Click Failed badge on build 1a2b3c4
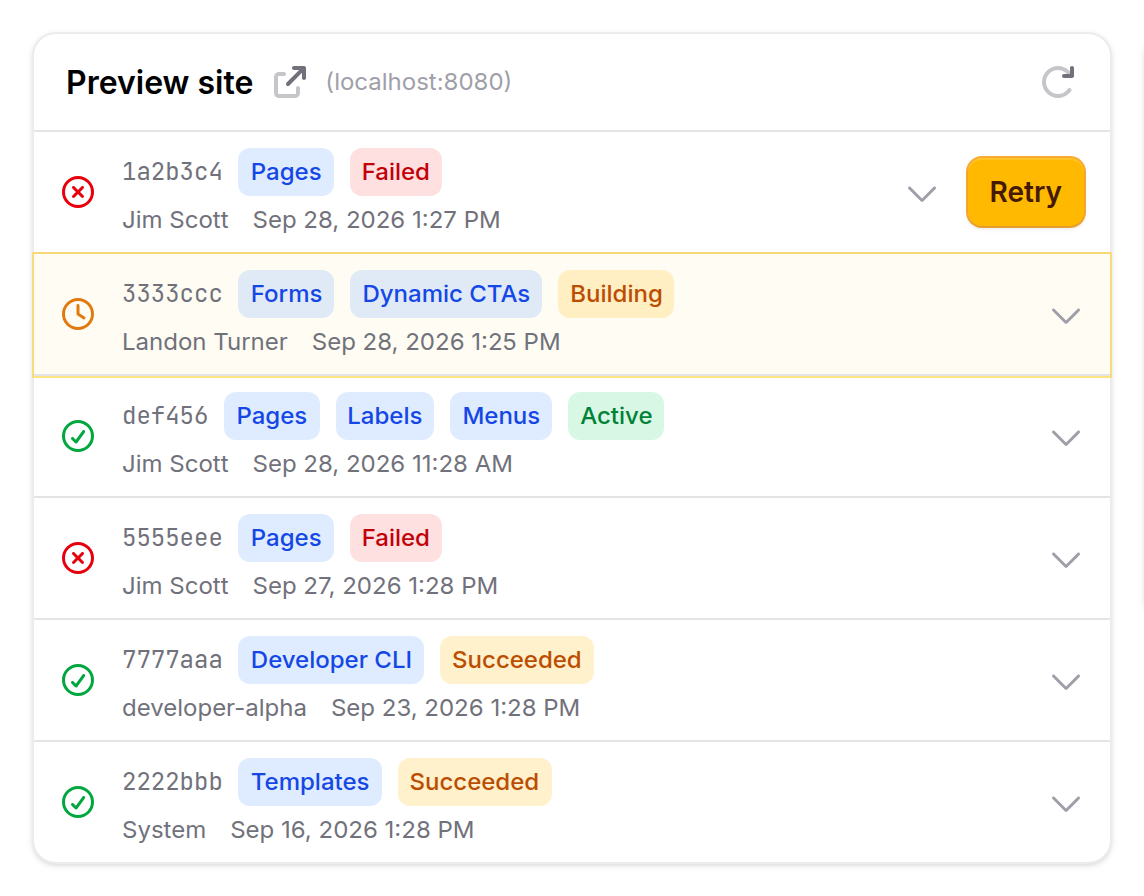The height and width of the screenshot is (896, 1144). click(395, 172)
